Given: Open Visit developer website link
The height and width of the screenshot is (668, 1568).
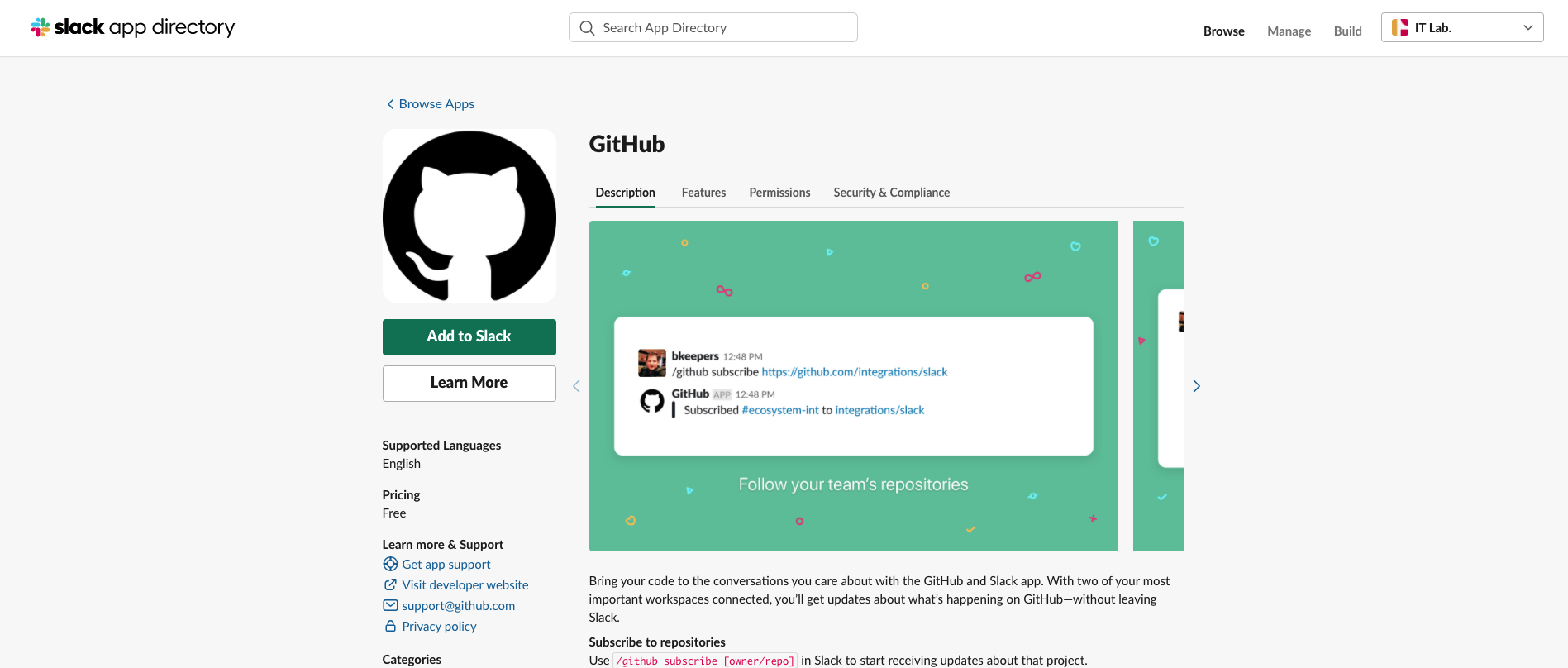Looking at the screenshot, I should [x=465, y=584].
